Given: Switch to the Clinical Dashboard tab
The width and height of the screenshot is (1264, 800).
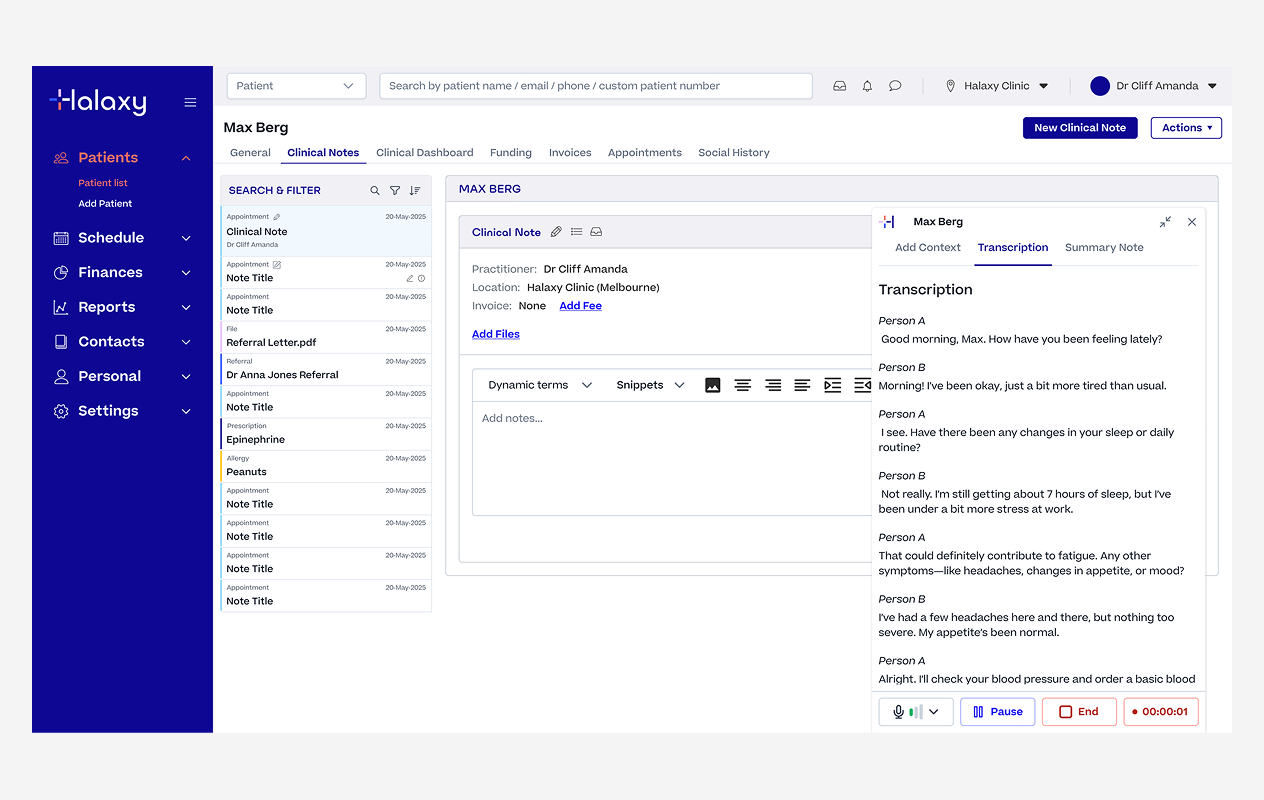Looking at the screenshot, I should pos(425,153).
